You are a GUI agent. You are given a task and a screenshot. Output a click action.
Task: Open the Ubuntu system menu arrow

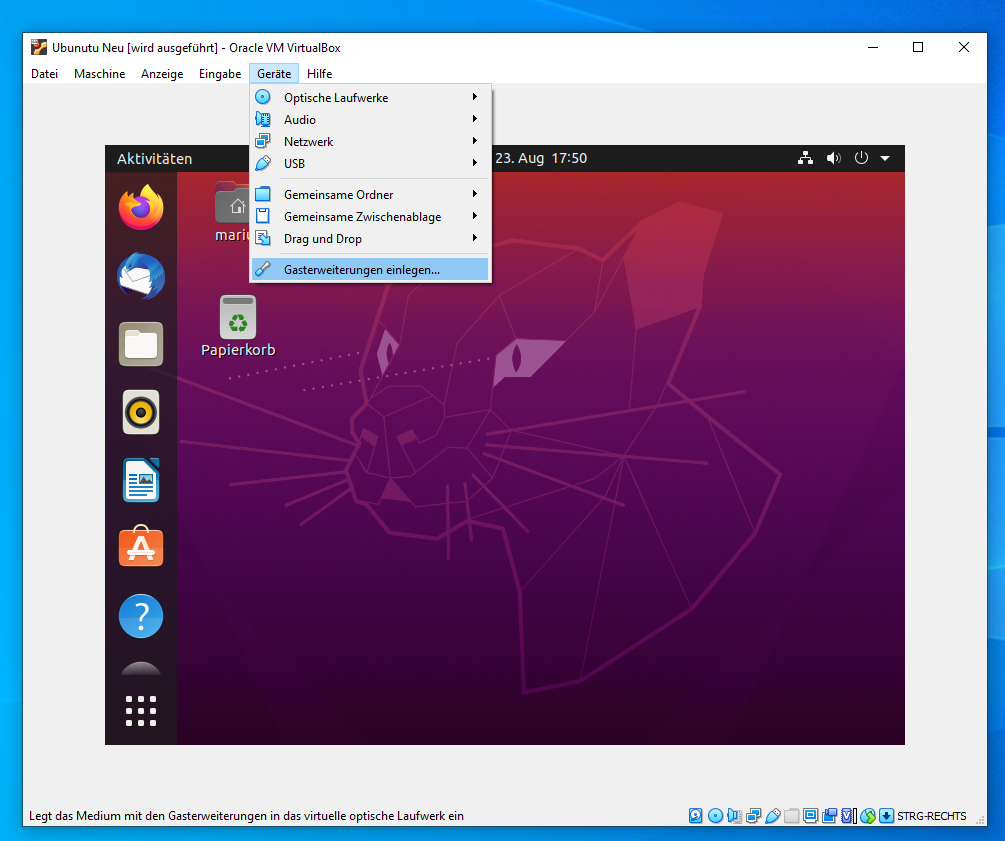[x=884, y=158]
